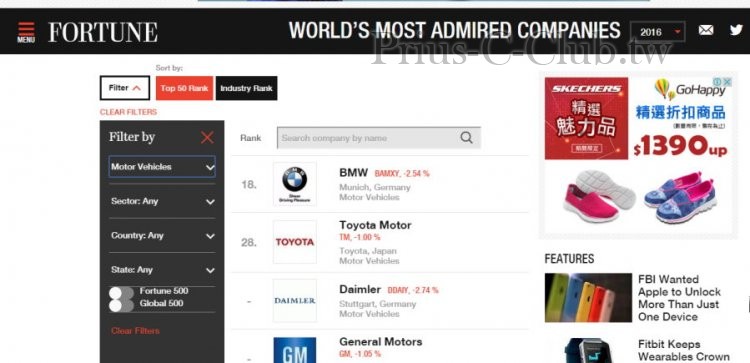Expand the Sector: Any dropdown
The height and width of the screenshot is (363, 750).
click(x=162, y=201)
